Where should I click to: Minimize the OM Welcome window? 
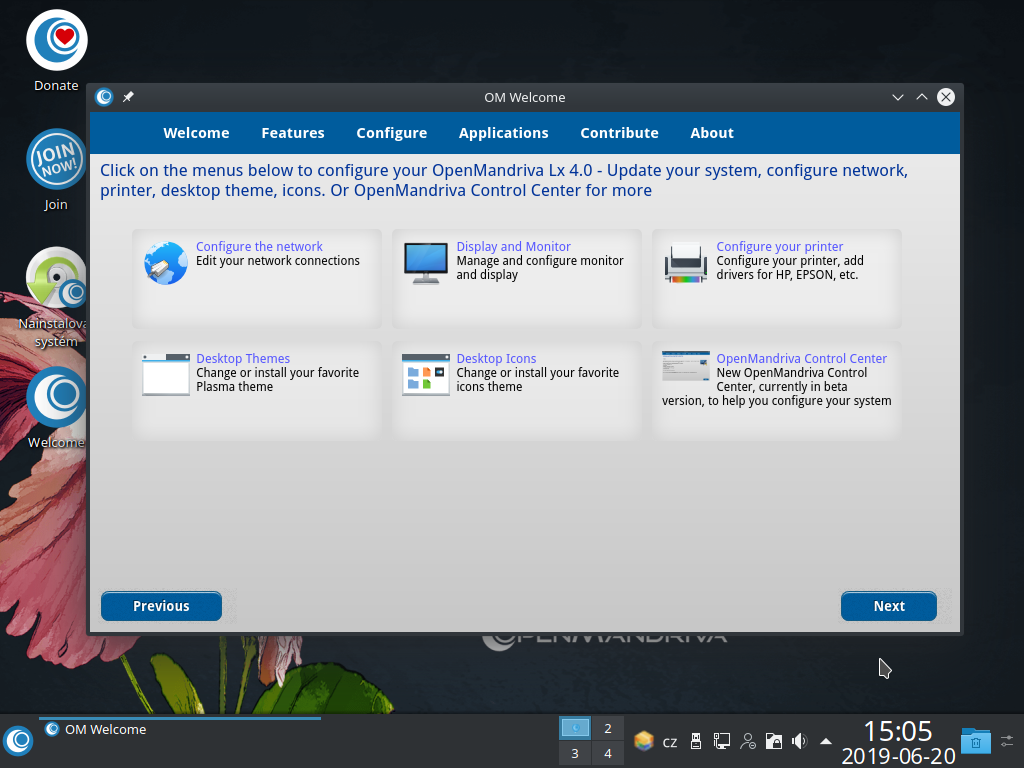pos(898,97)
